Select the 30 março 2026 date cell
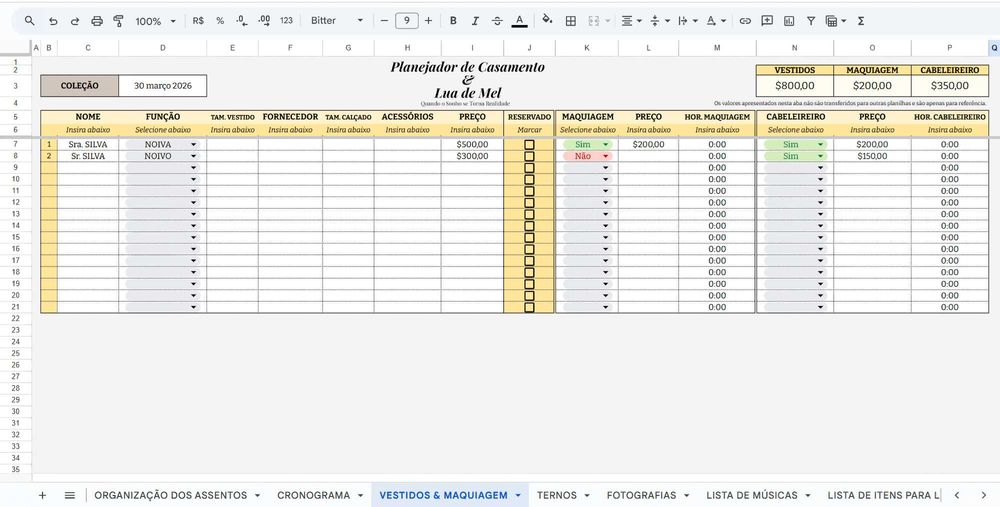The width and height of the screenshot is (1000, 507). point(163,85)
